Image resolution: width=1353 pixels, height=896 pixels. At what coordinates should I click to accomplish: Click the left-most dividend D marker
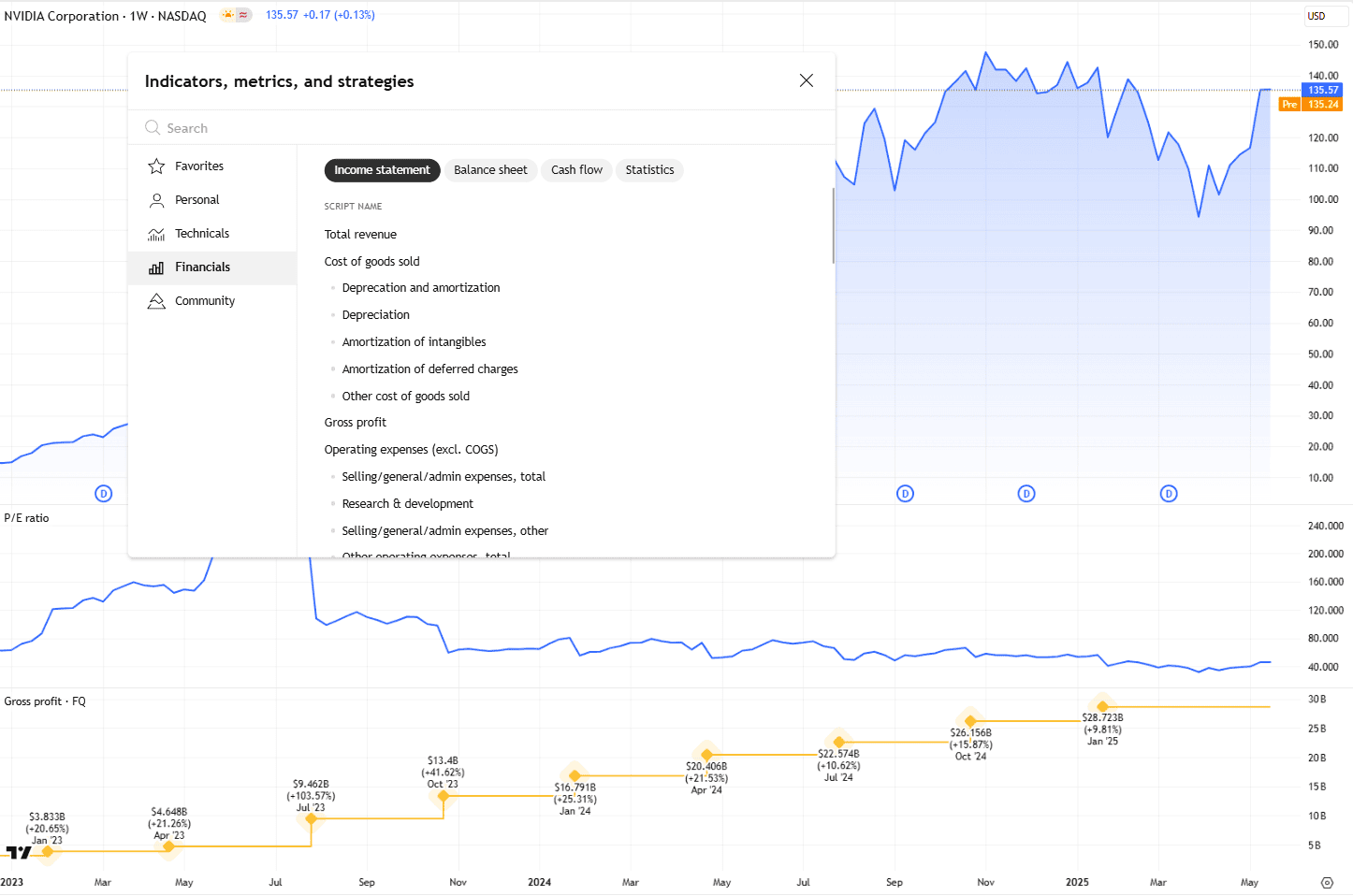coord(104,494)
